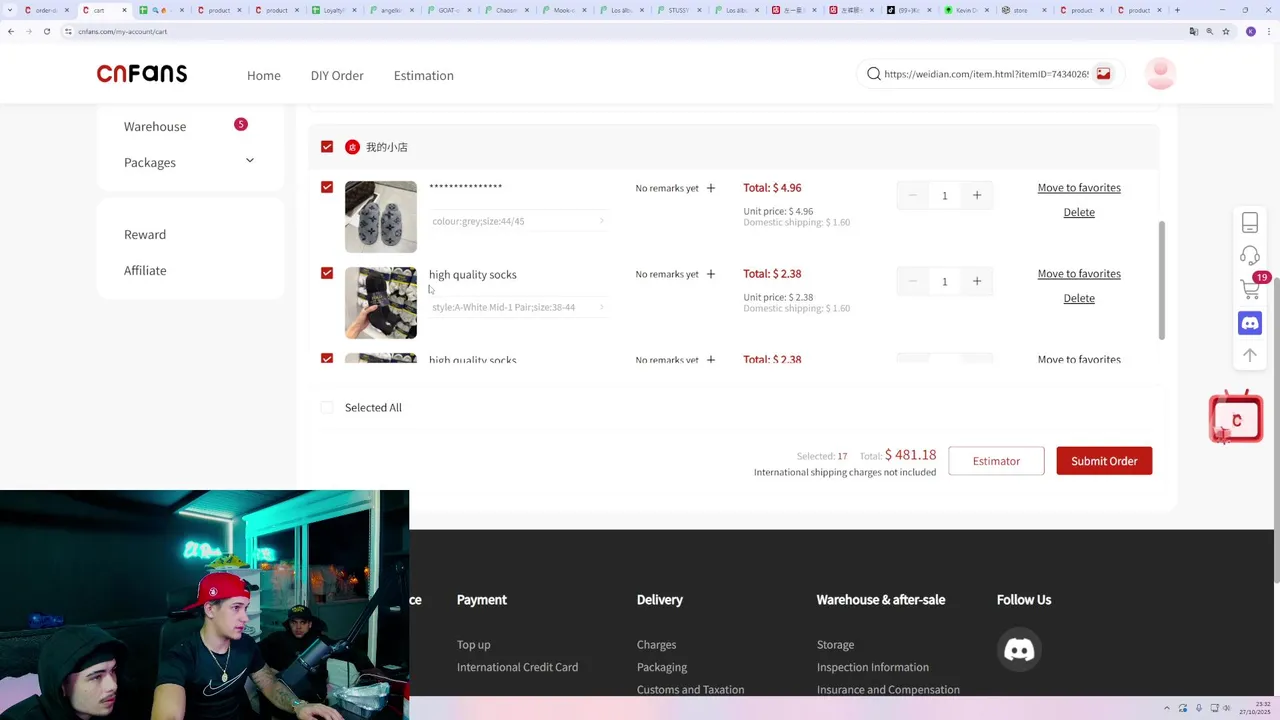The image size is (1280, 720).
Task: Decrease quantity of White Mid socks item
Action: pos(912,281)
